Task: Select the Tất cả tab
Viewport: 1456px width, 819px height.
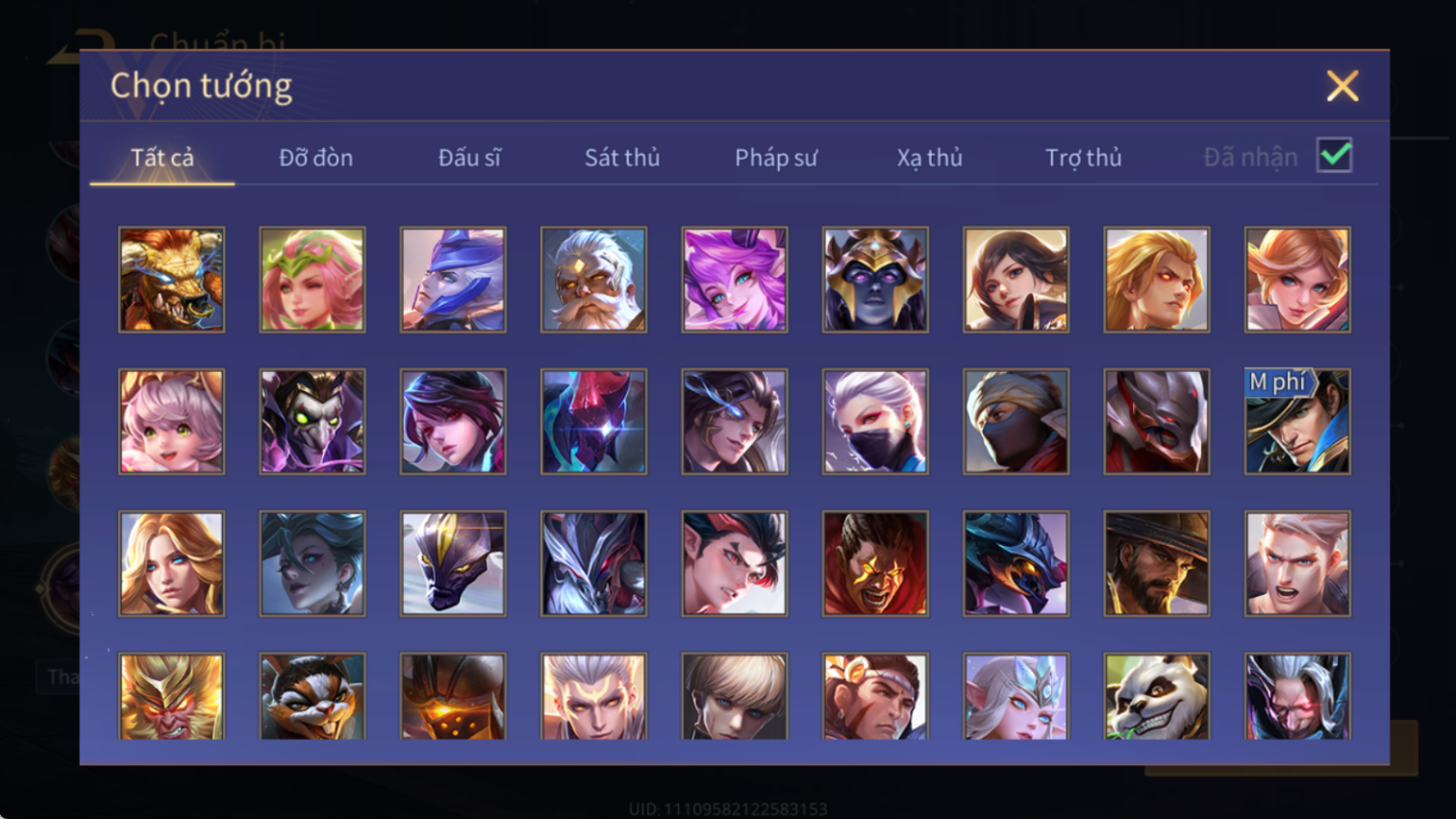Action: (163, 158)
